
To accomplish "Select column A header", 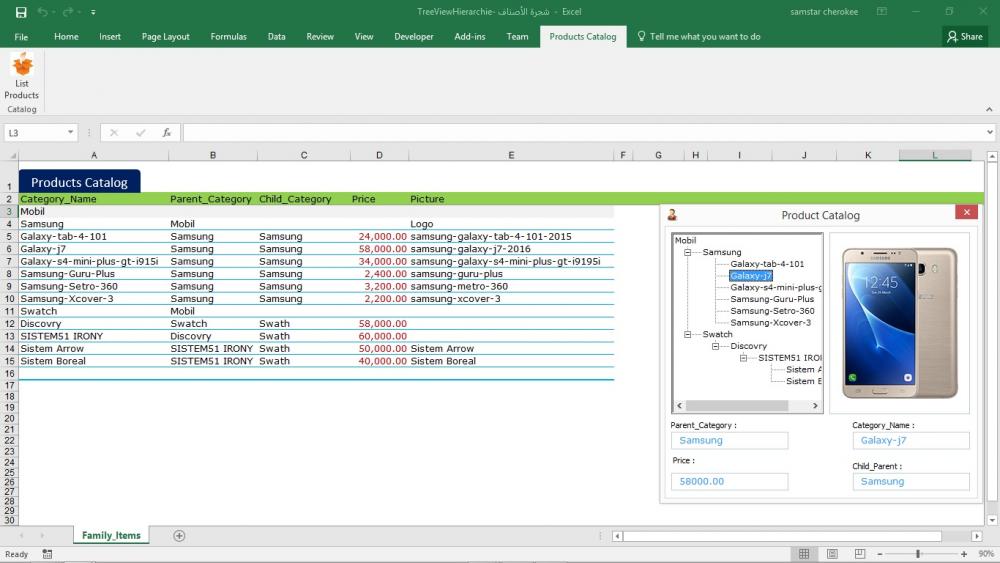I will tap(94, 155).
